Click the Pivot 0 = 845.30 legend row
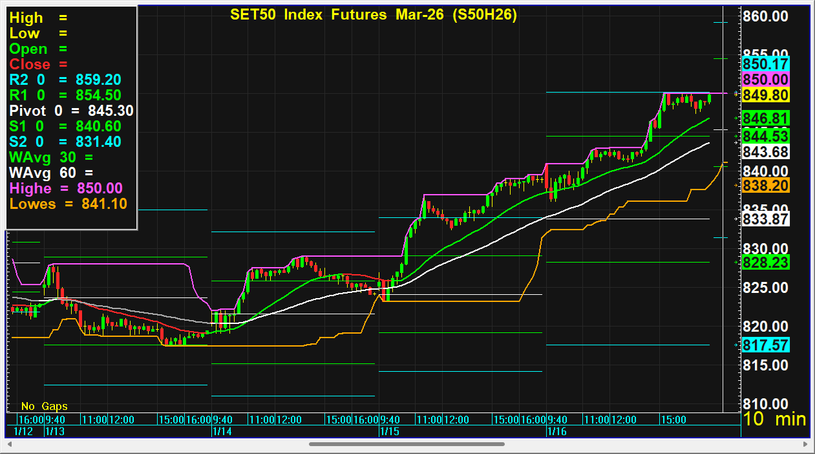The image size is (815, 454). [x=70, y=110]
